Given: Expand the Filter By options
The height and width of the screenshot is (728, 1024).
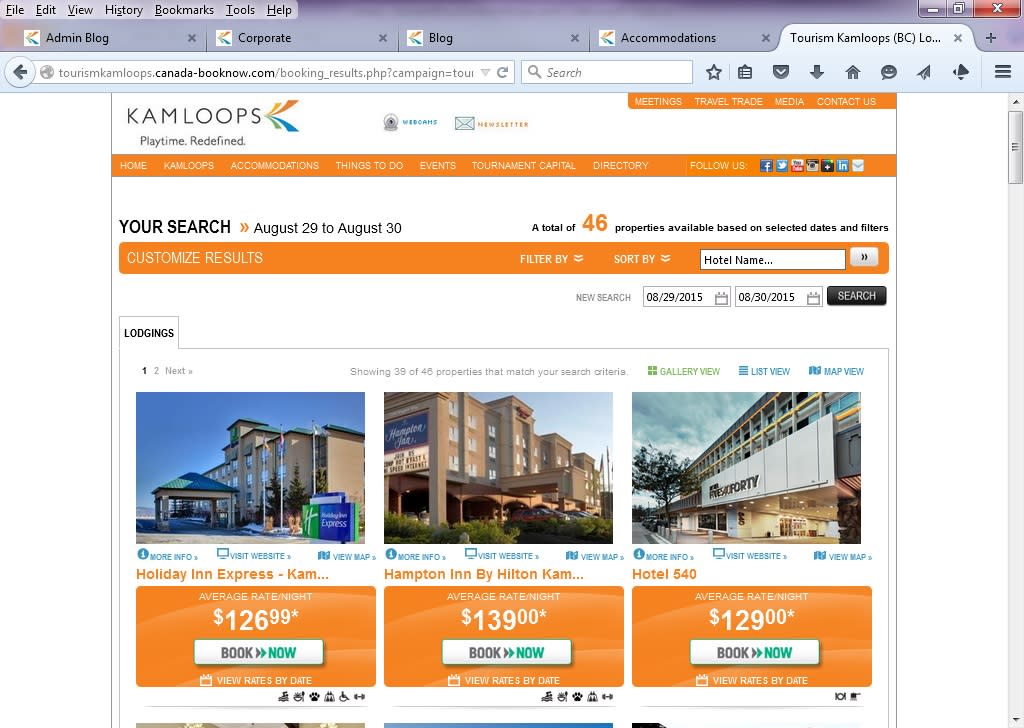Looking at the screenshot, I should [551, 259].
